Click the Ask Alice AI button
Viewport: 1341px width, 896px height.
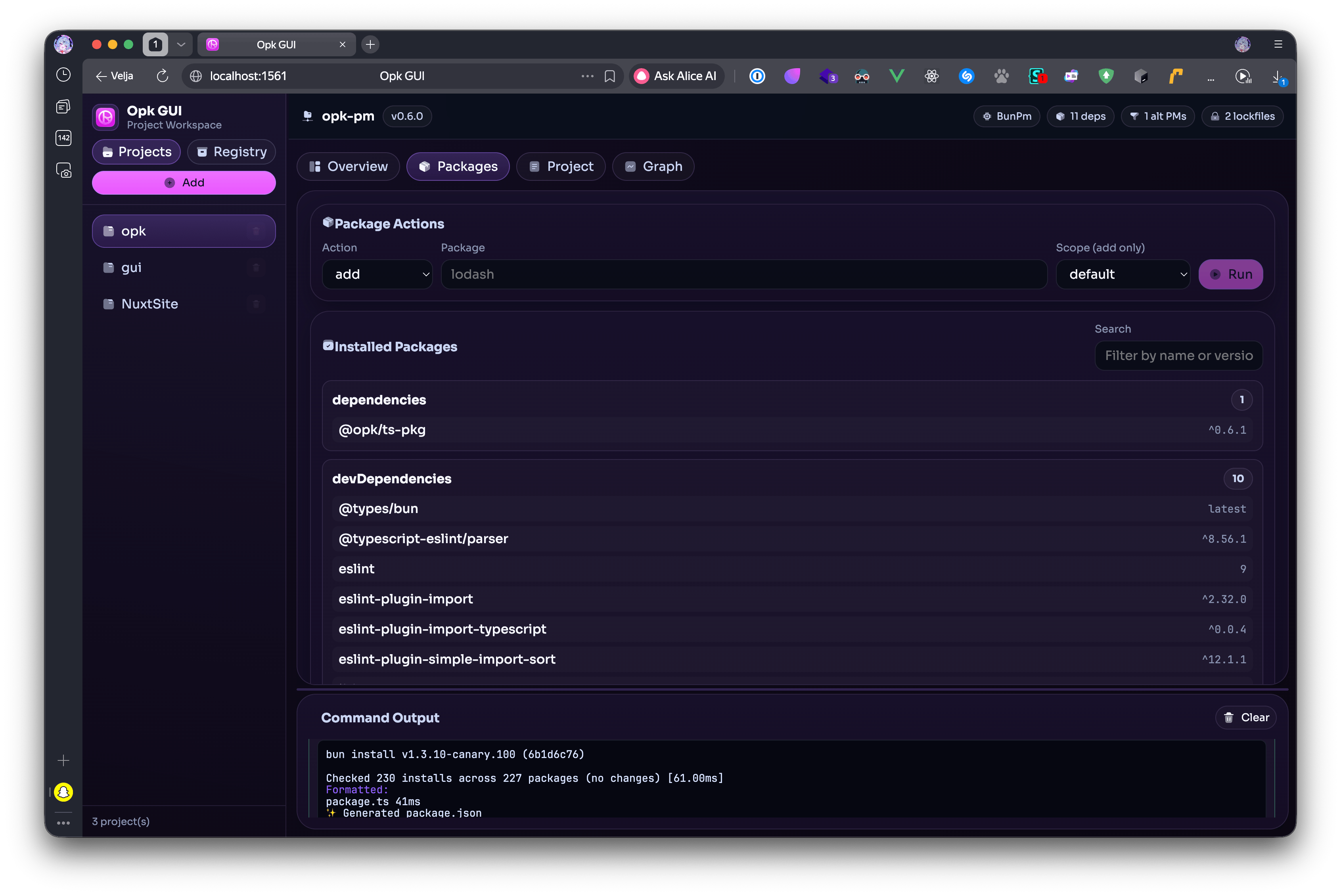[676, 76]
